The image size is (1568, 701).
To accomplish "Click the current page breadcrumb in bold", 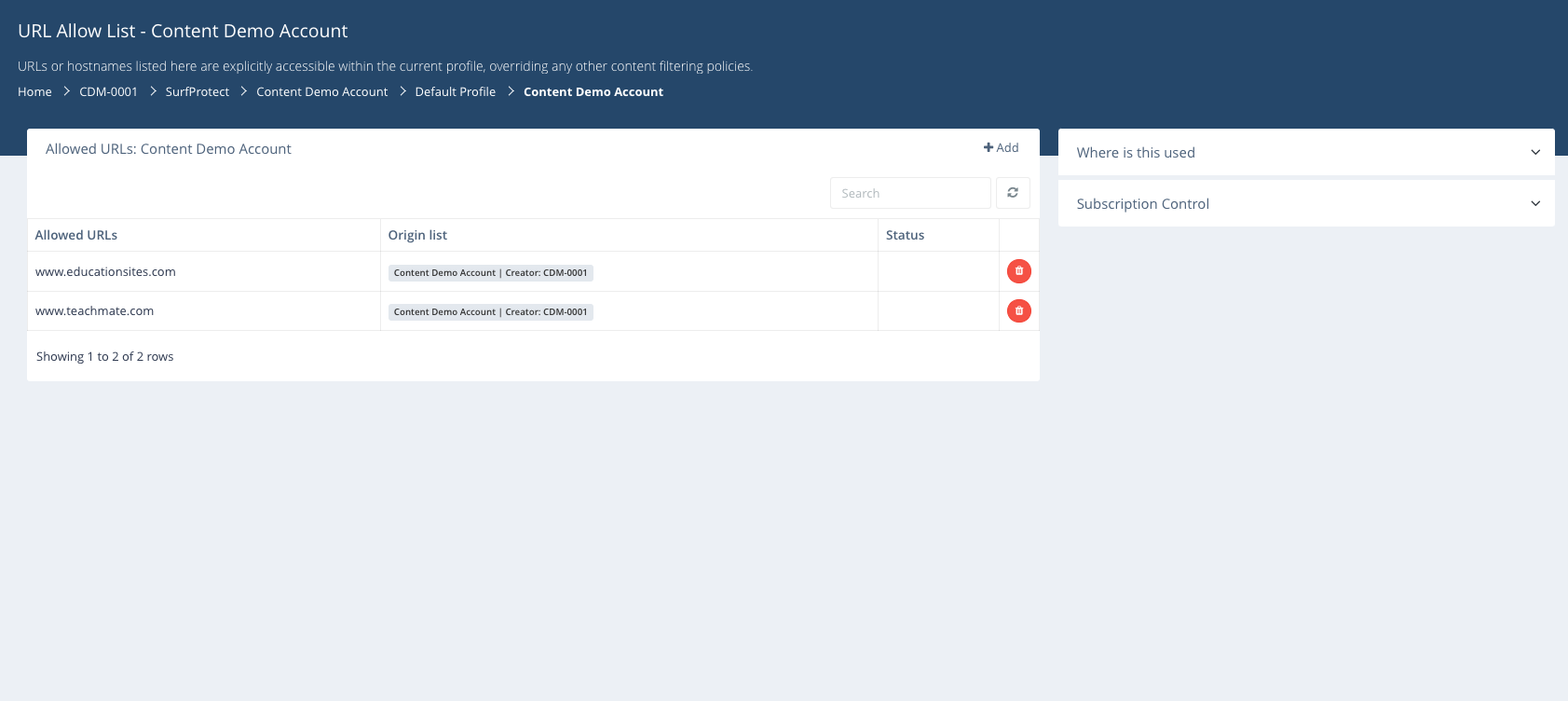I will click(x=593, y=91).
